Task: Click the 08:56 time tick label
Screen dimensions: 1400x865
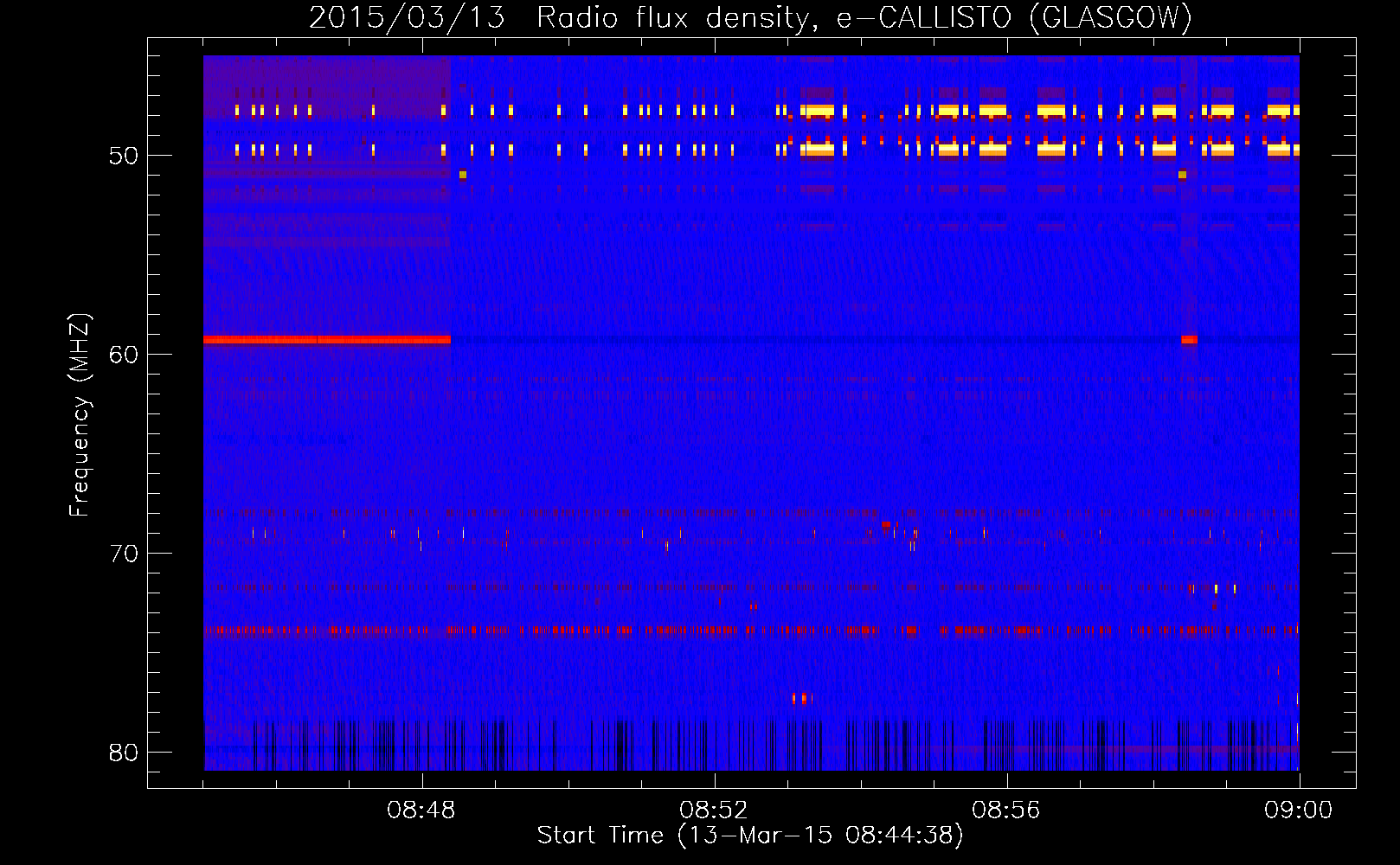Action: (x=1006, y=811)
